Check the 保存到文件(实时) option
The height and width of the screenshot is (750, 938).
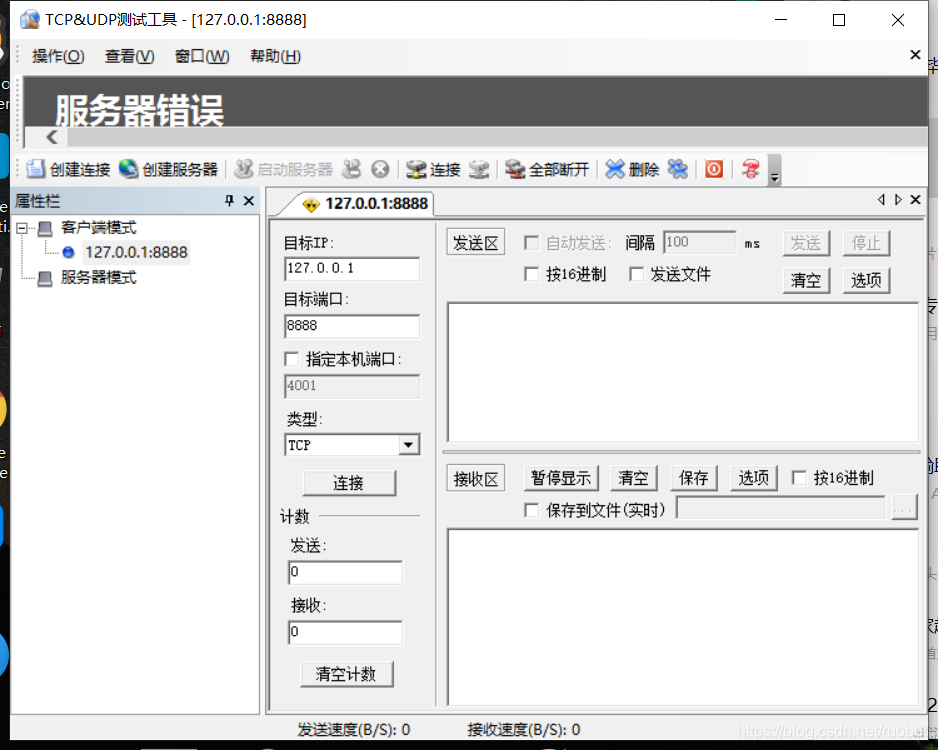[531, 509]
